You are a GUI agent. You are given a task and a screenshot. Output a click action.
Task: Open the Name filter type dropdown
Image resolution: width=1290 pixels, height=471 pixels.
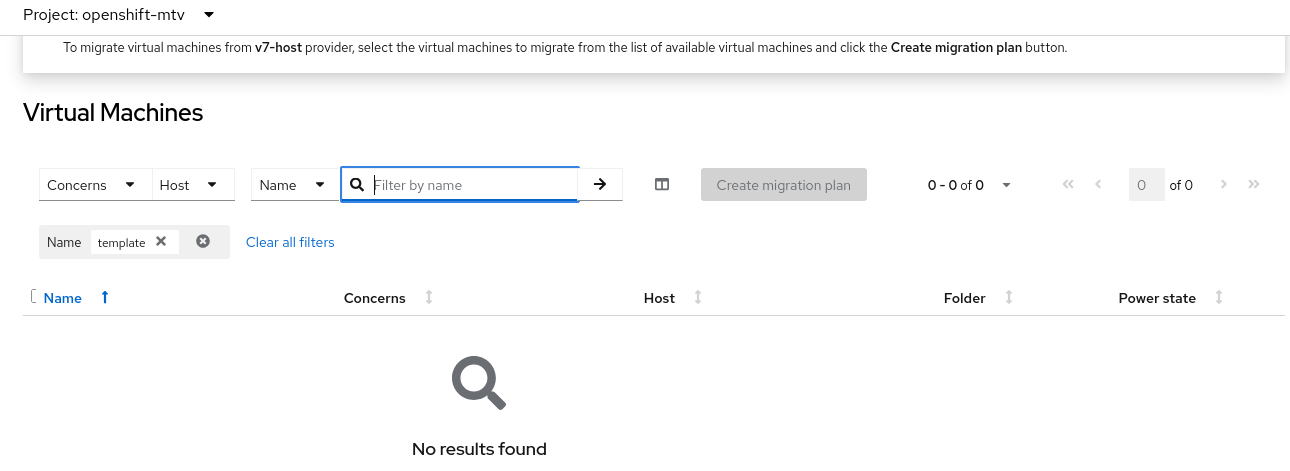pyautogui.click(x=292, y=185)
